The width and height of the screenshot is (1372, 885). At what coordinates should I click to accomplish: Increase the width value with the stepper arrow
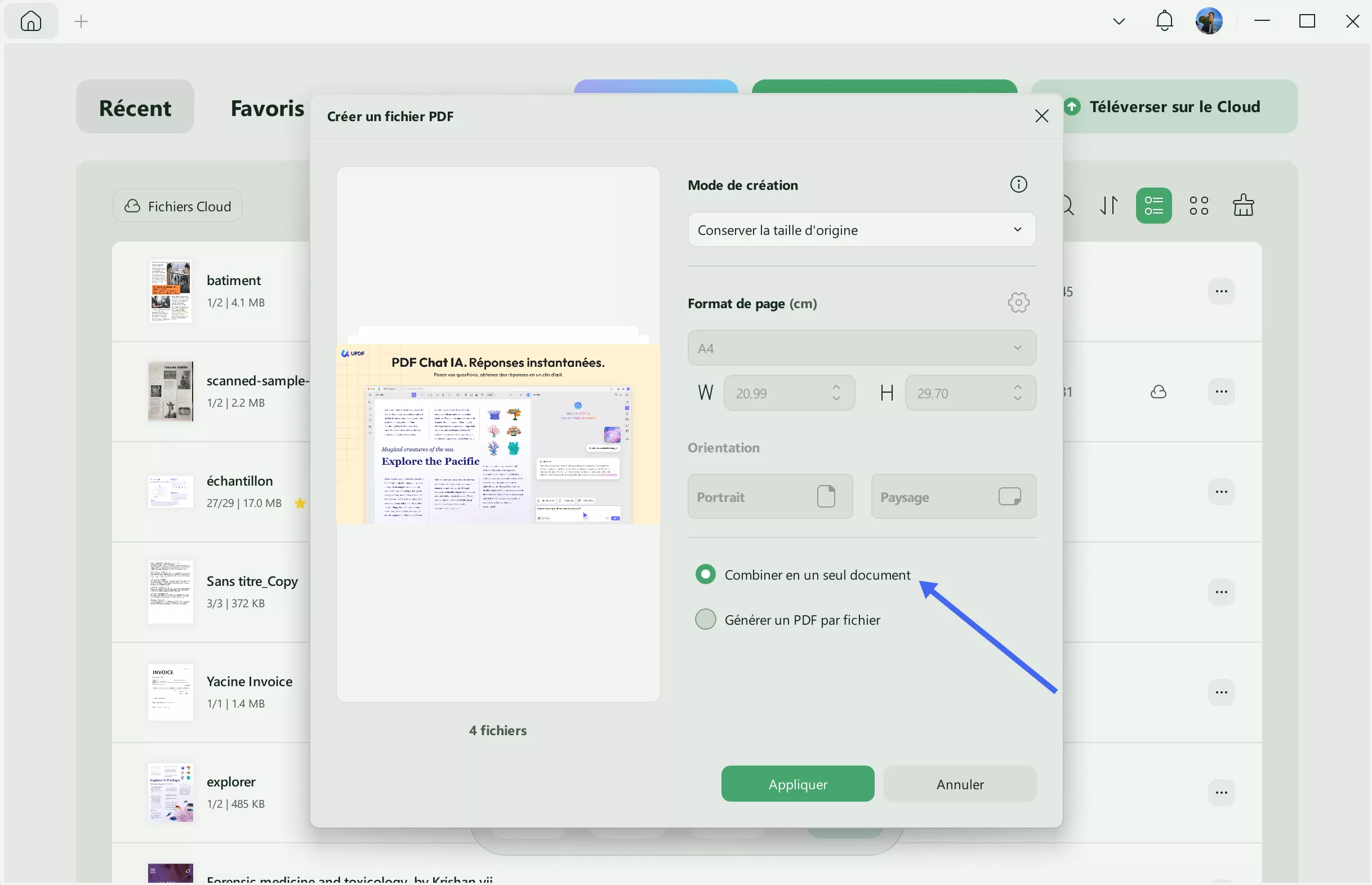(837, 388)
